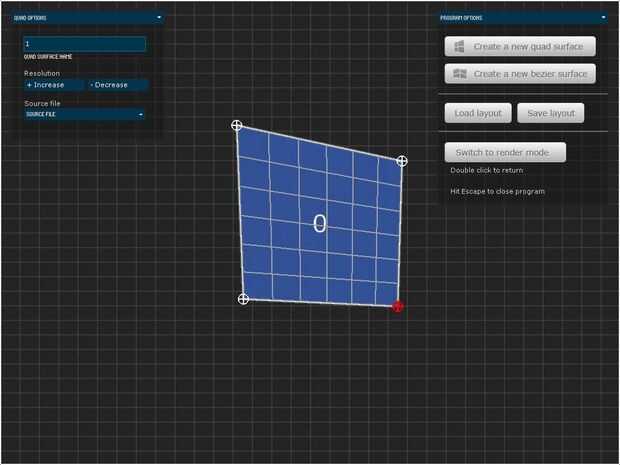
Task: Decrease the quad resolution
Action: [117, 85]
